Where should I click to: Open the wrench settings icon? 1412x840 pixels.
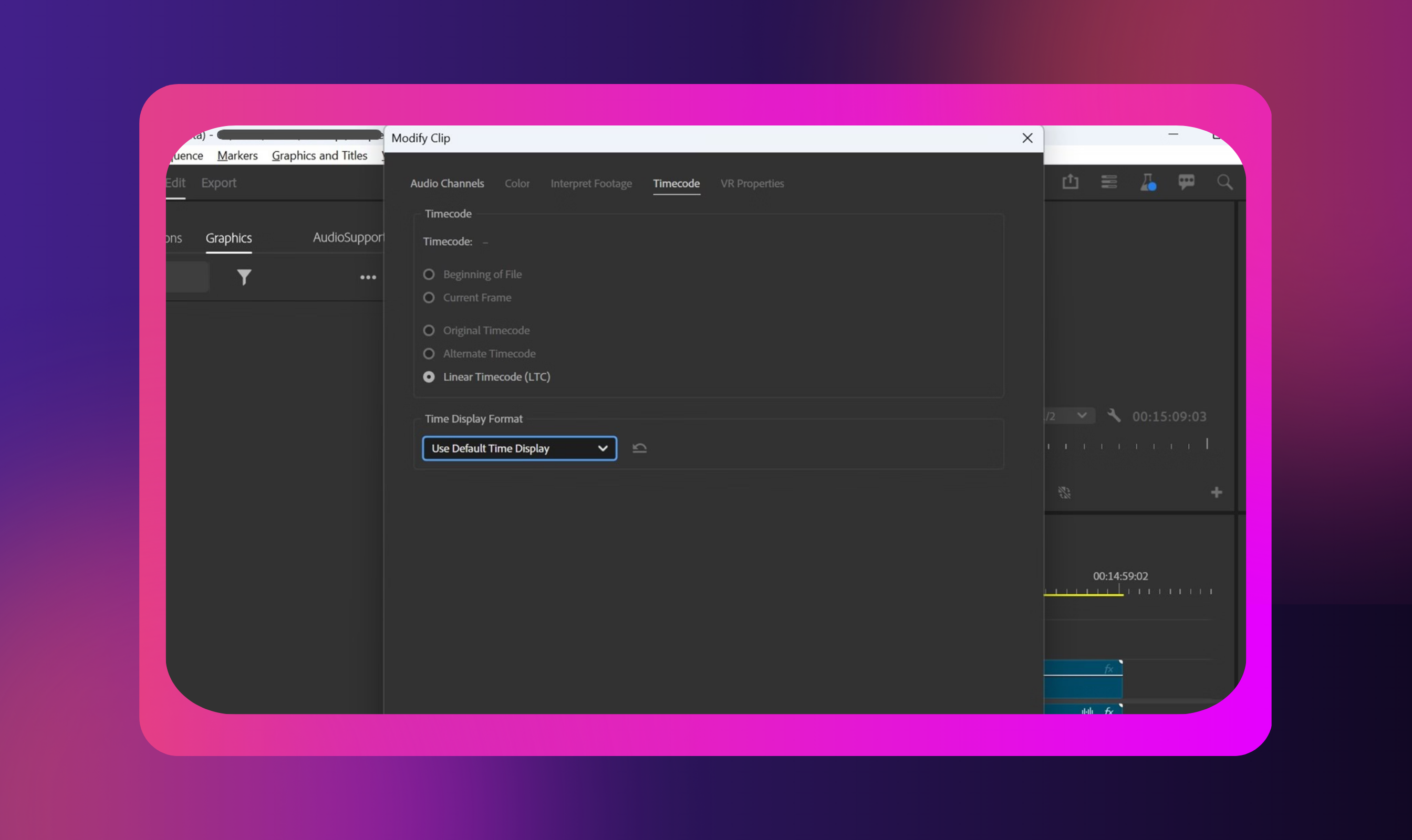tap(1114, 416)
